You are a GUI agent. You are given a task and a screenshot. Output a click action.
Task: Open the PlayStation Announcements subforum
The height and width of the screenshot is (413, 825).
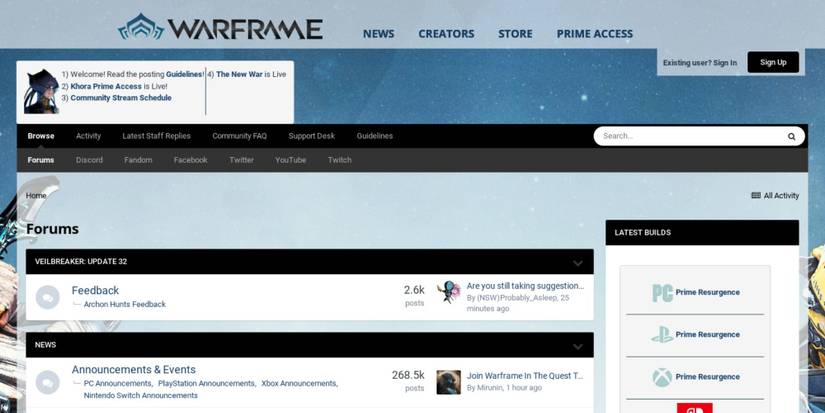click(206, 384)
